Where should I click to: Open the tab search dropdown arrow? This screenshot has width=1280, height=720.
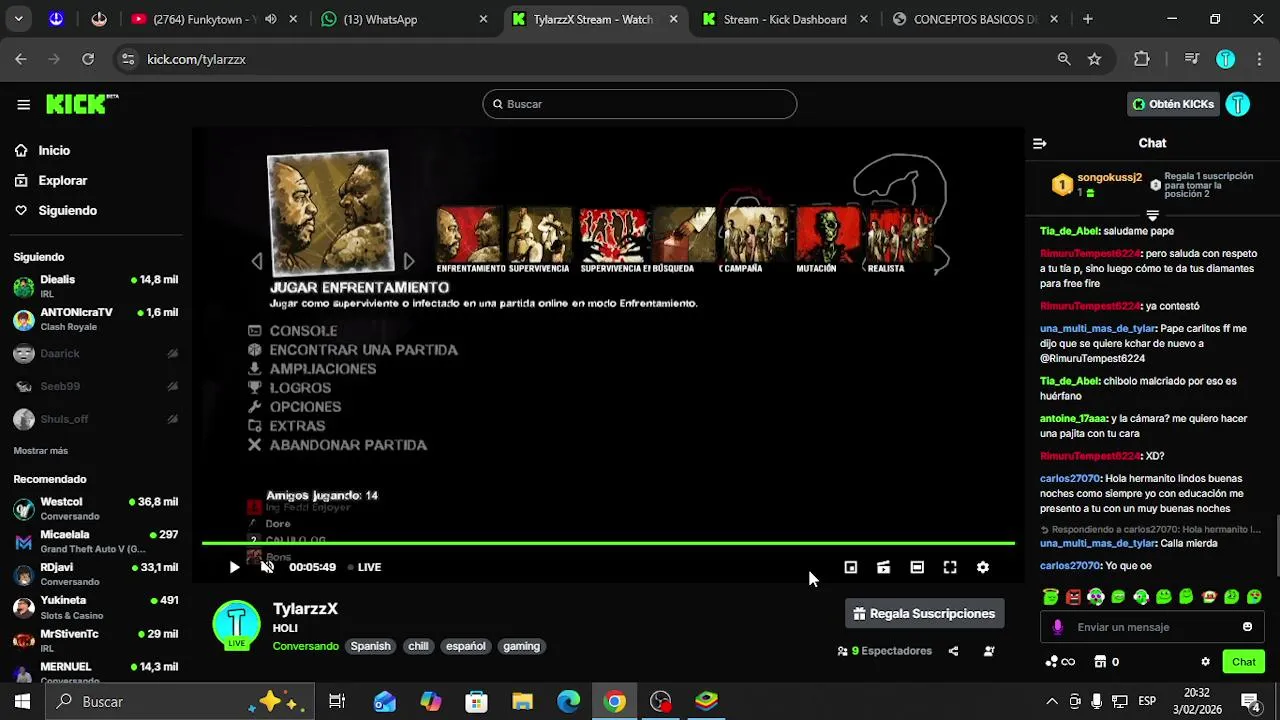[x=18, y=19]
